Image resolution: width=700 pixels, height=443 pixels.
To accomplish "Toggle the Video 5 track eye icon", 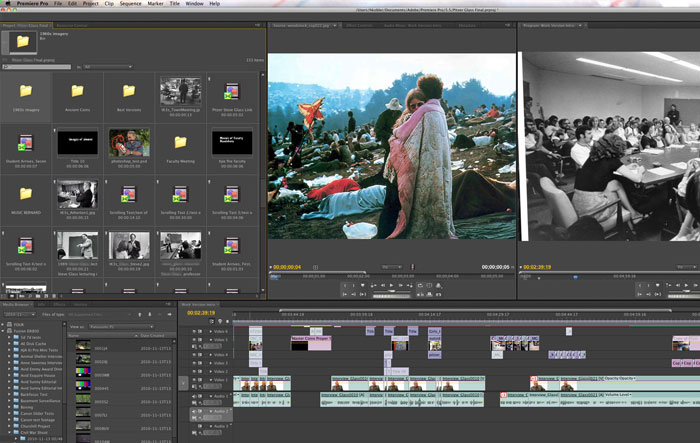I will pos(194,340).
